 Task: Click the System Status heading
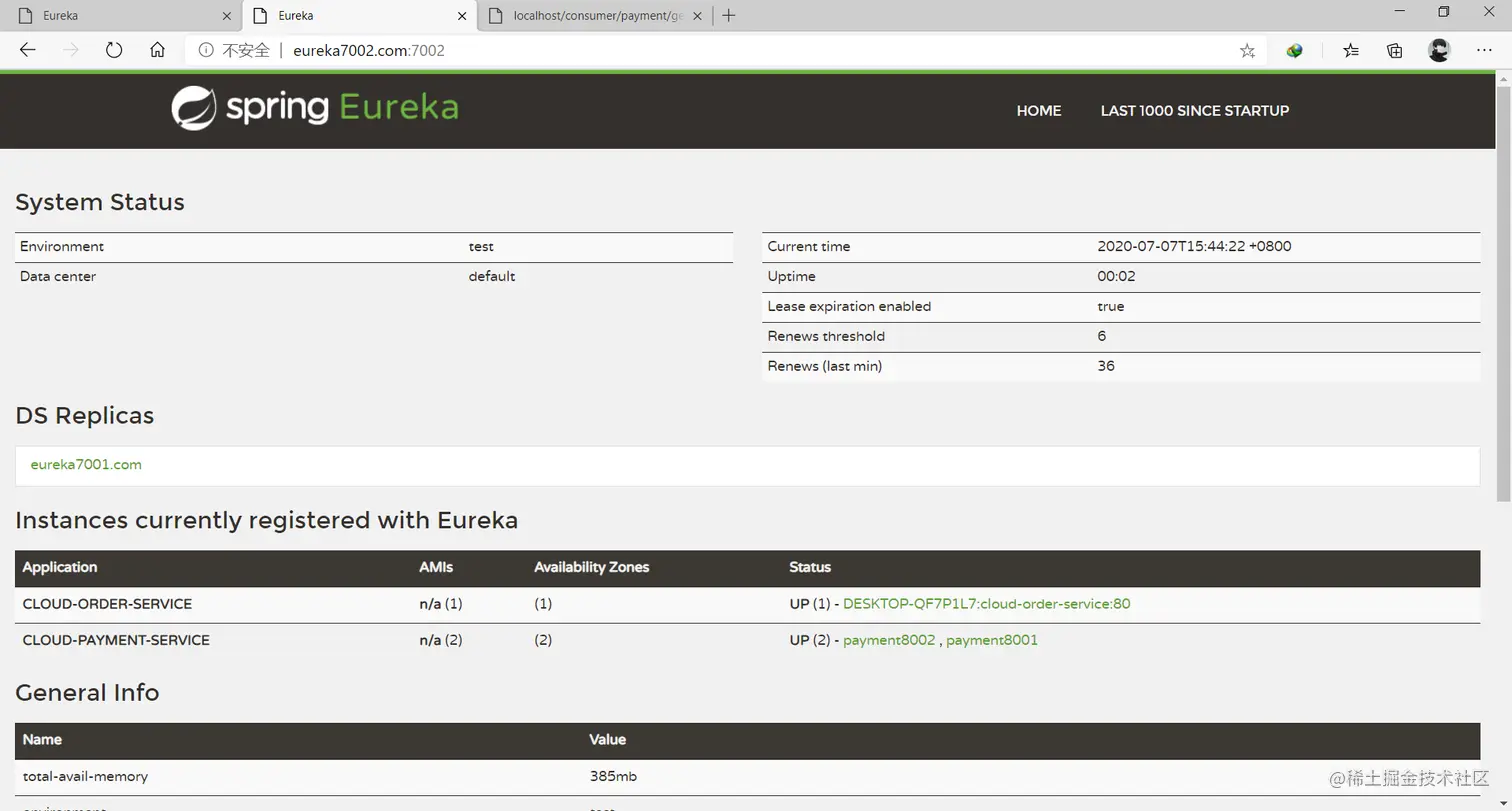click(x=100, y=202)
